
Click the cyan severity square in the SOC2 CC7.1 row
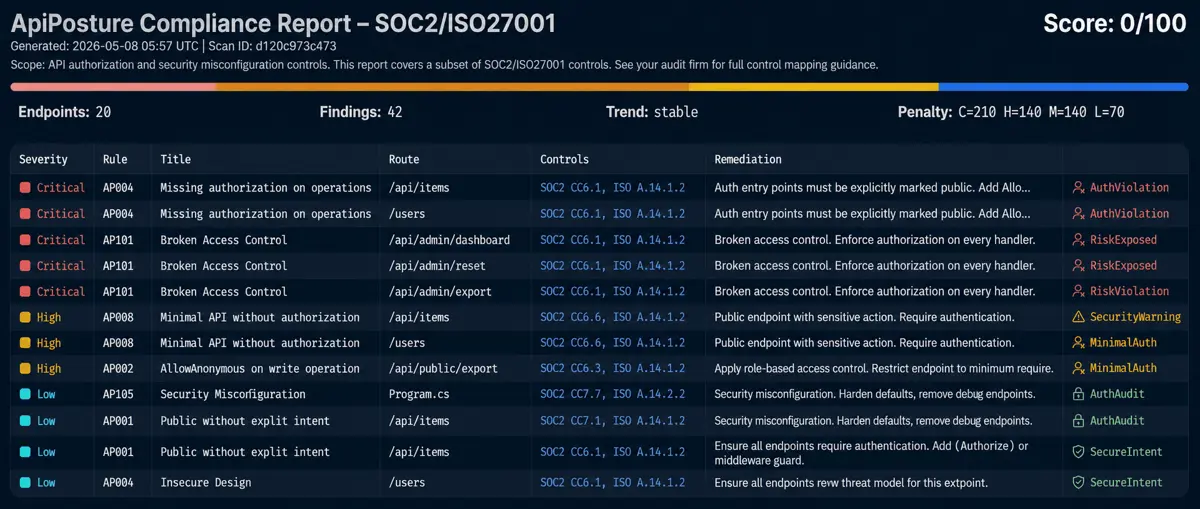tap(25, 420)
